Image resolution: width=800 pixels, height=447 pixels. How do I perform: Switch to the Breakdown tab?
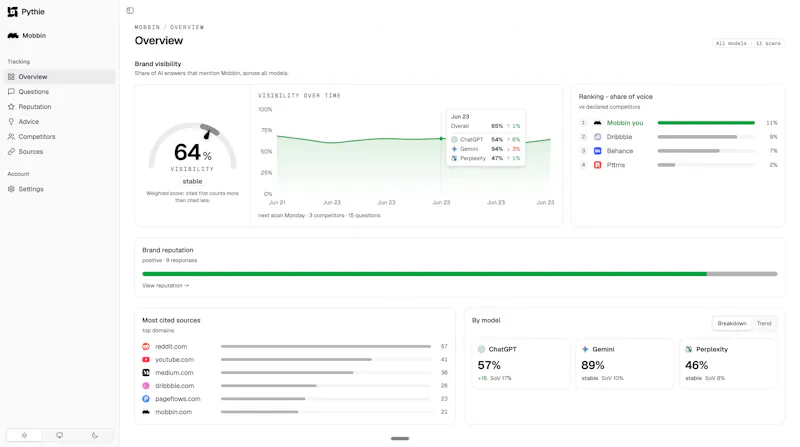click(732, 324)
